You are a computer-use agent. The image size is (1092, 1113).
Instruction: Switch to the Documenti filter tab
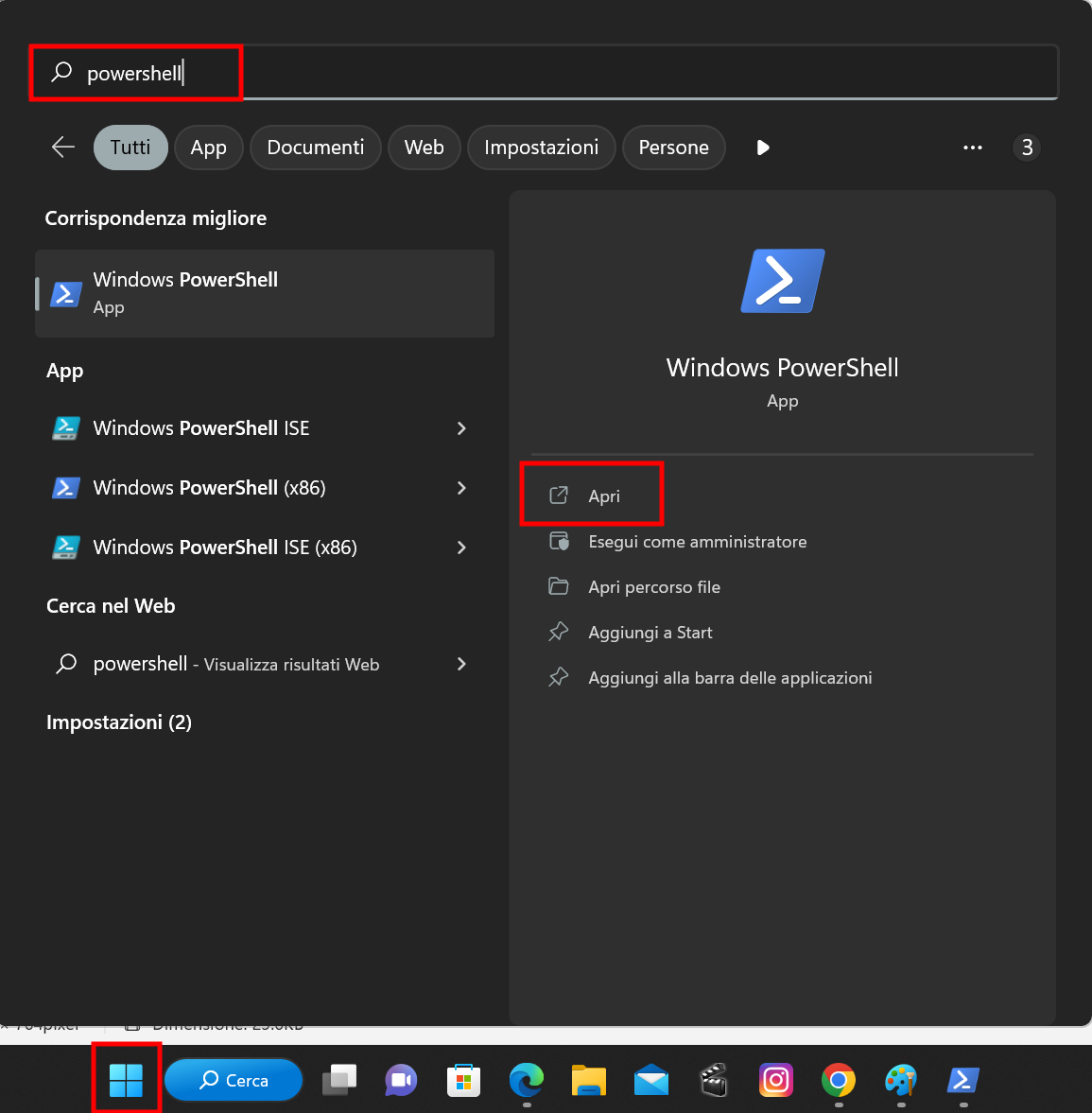(315, 148)
